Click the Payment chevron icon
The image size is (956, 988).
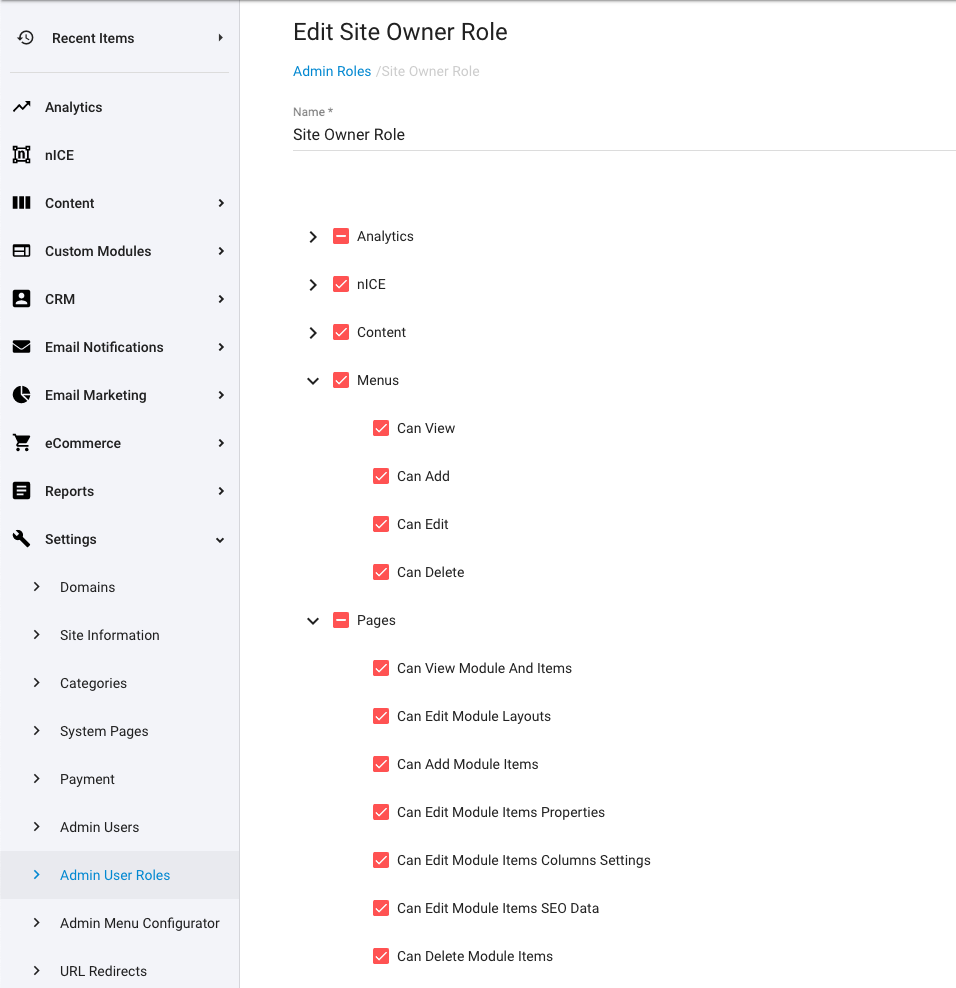pos(37,779)
